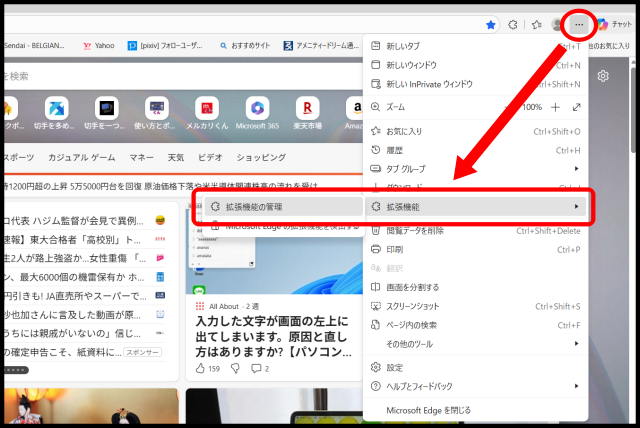This screenshot has width=640, height=428.
Task: Expand the タブ グループ submenu
Action: (x=476, y=169)
